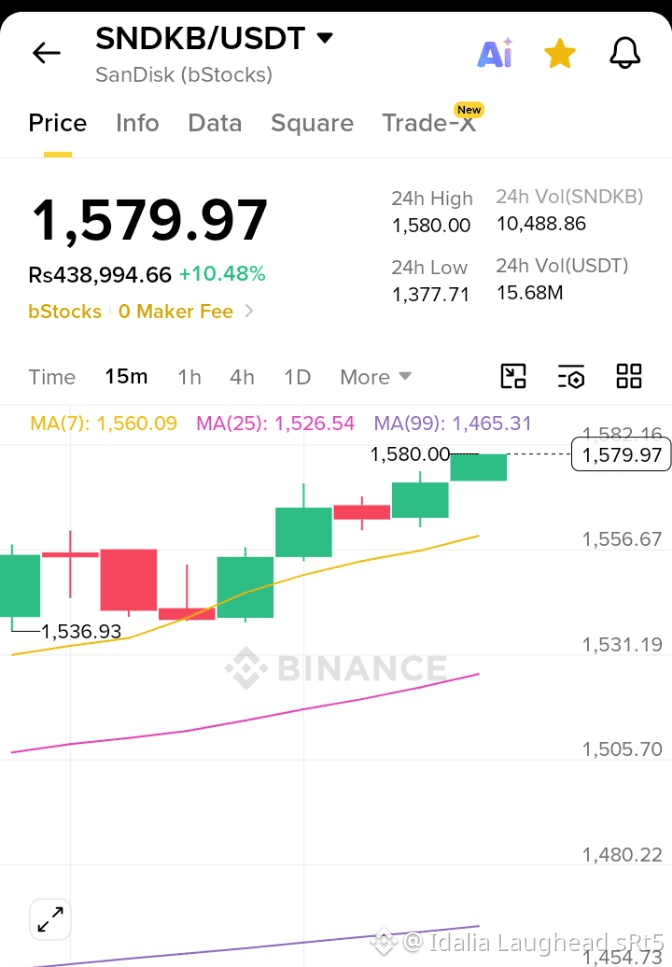Toggle the yellow favorite star

[x=560, y=53]
